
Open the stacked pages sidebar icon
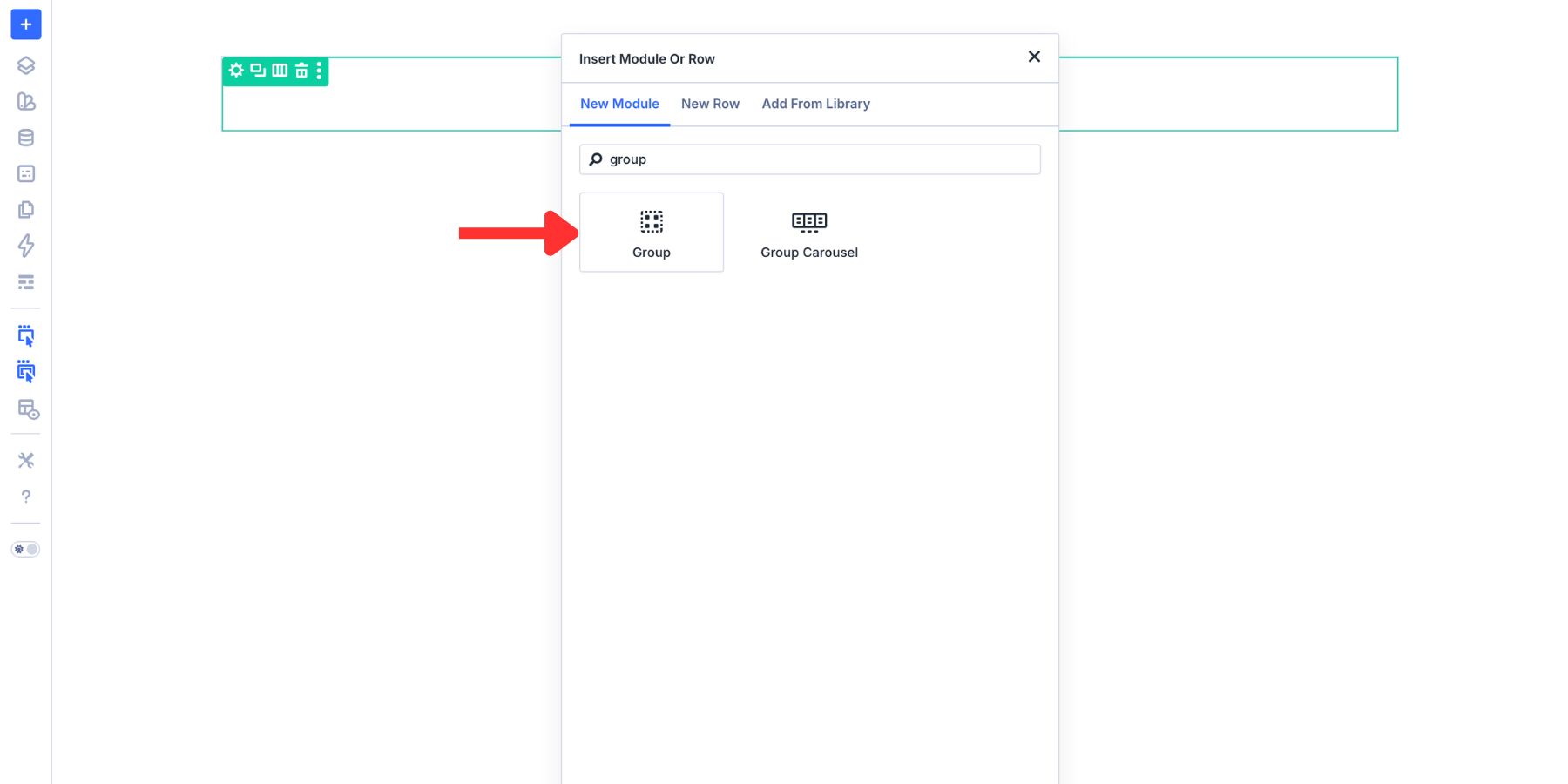(x=26, y=210)
